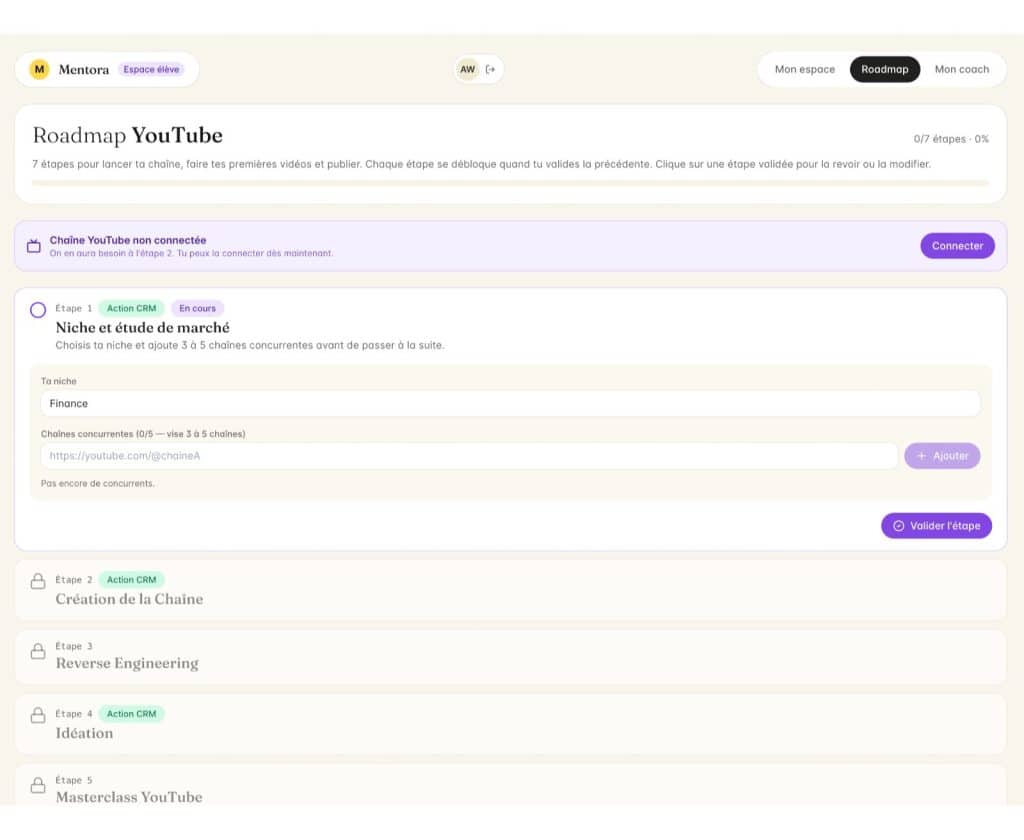Expand the Reverse Engineering step
This screenshot has height=840, width=1024.
click(x=510, y=656)
